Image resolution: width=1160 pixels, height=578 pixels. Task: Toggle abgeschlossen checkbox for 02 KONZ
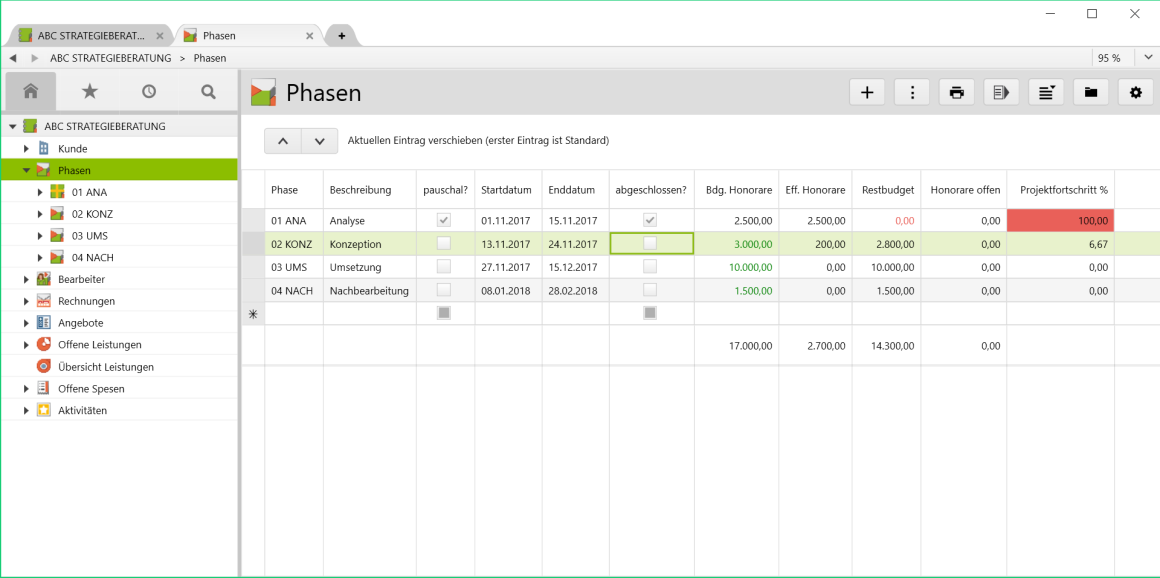pos(650,243)
